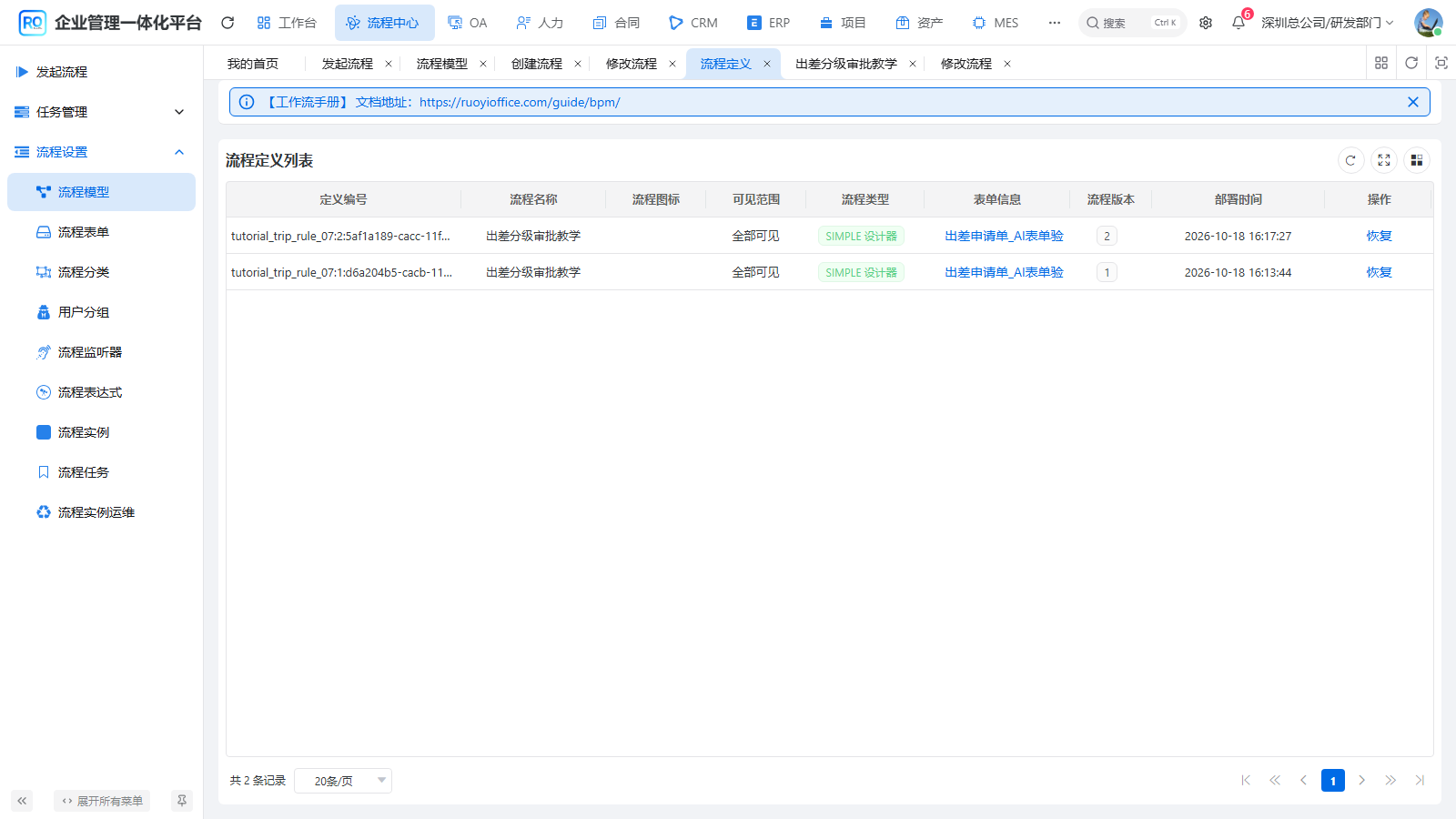Click the user avatar picture
Image resolution: width=1456 pixels, height=819 pixels.
tap(1428, 23)
